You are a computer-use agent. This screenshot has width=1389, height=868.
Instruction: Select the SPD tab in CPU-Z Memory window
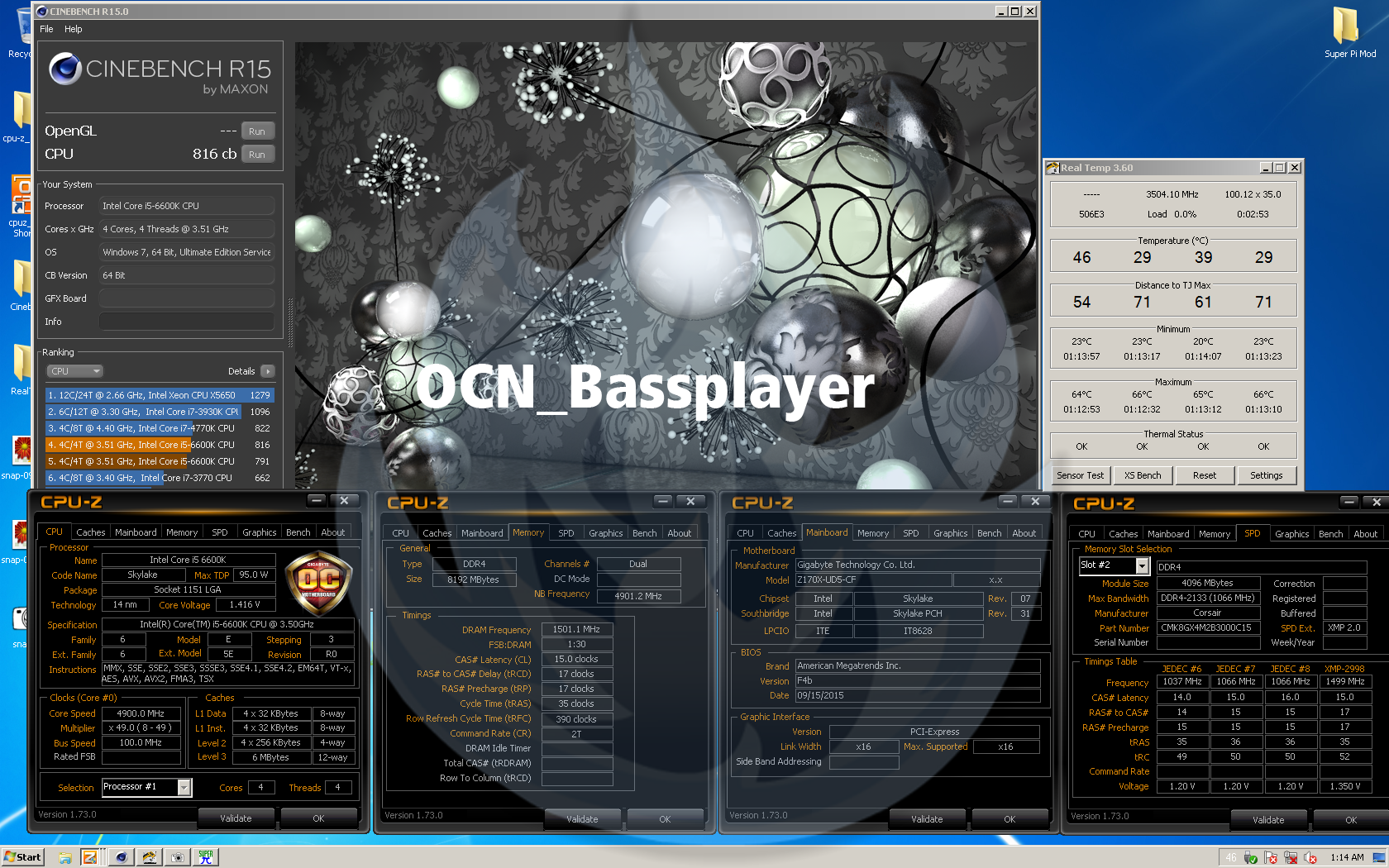566,533
